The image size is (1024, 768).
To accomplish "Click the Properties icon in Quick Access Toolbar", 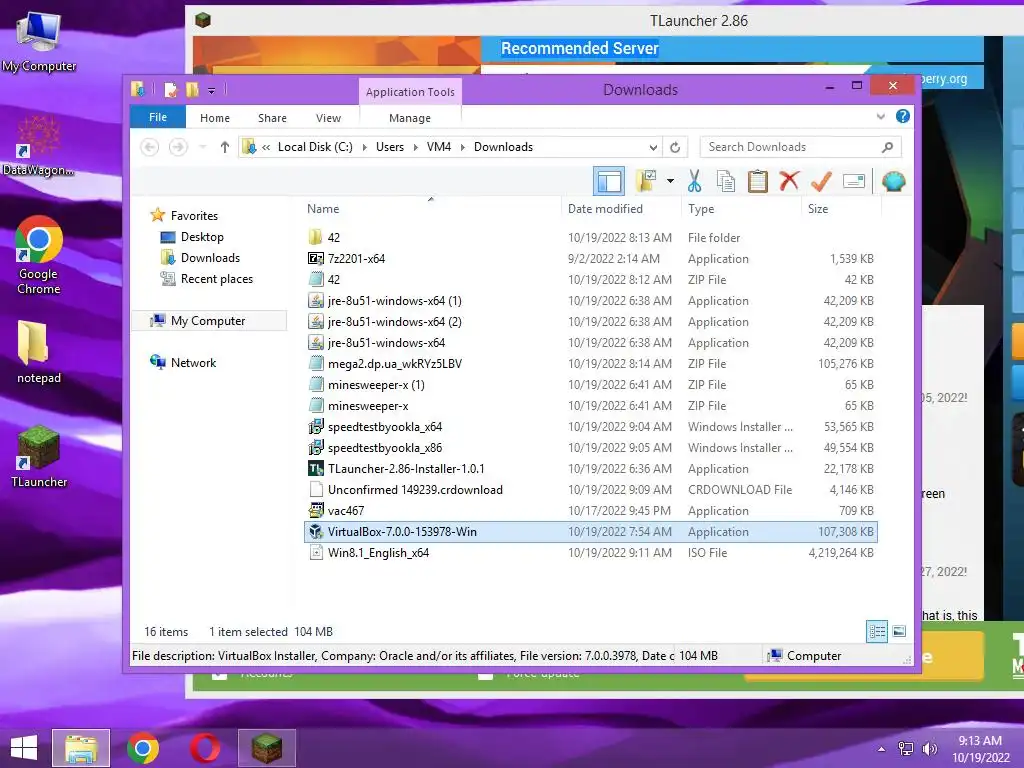I will tap(170, 89).
